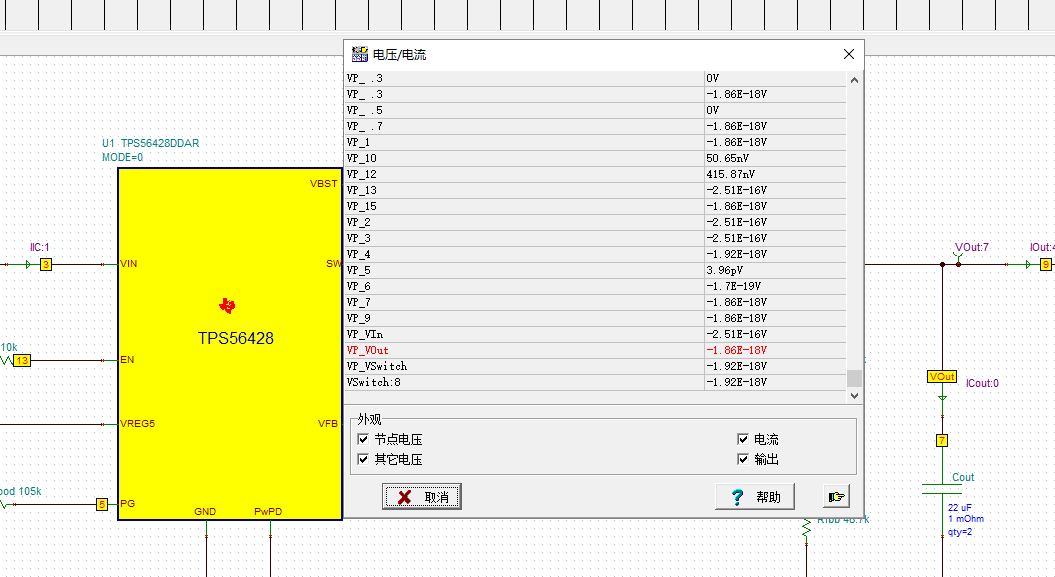
Task: Toggle the 电流 checkbox
Action: click(x=743, y=439)
